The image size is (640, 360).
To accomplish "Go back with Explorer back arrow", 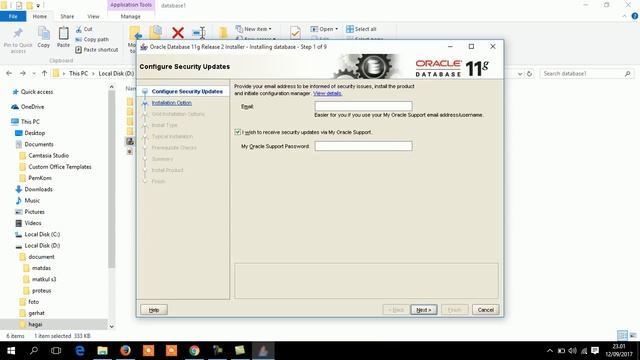I will (9, 73).
